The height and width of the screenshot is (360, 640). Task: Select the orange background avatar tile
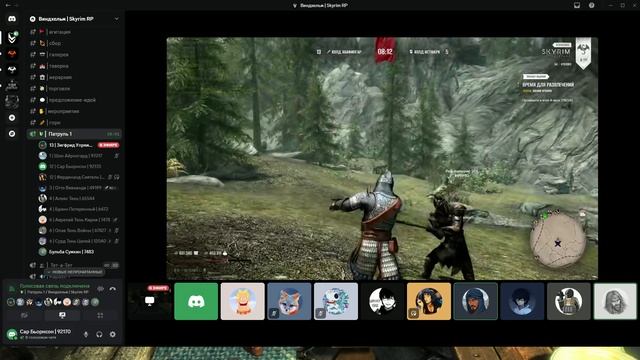point(429,301)
